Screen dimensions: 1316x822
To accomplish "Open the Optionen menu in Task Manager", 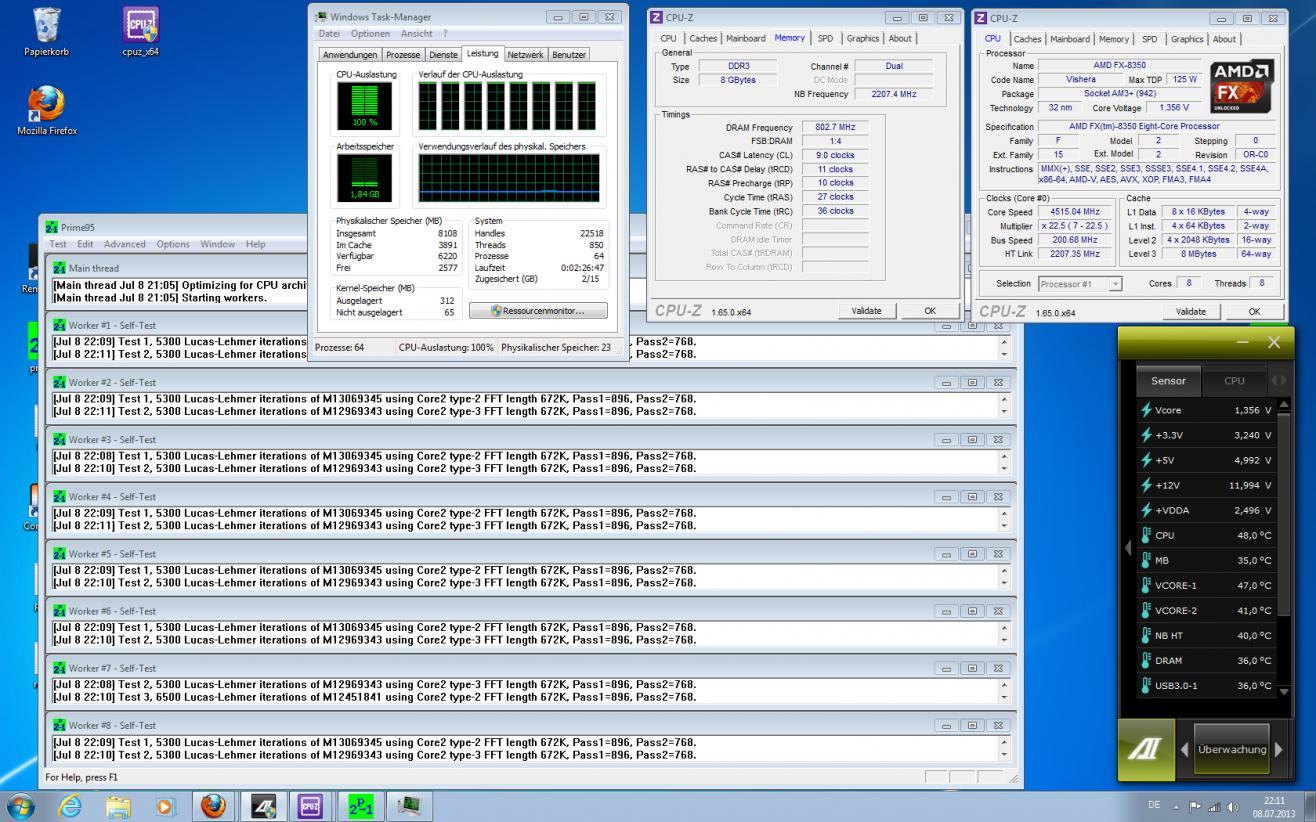I will (370, 34).
